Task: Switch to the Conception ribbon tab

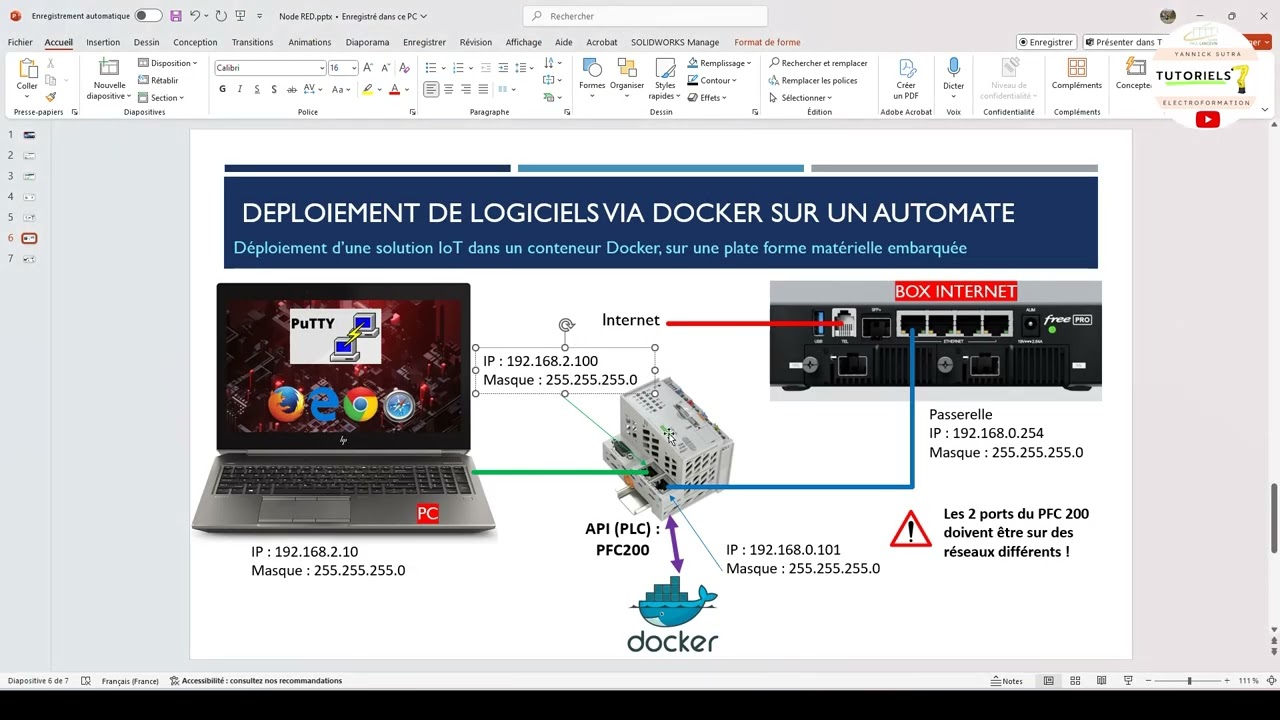Action: [195, 42]
